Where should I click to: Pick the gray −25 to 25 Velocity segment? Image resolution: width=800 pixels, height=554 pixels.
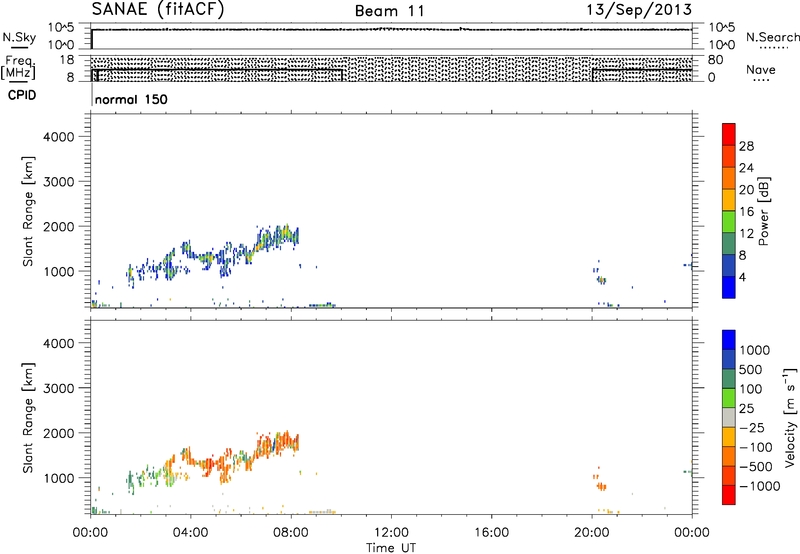[x=729, y=417]
